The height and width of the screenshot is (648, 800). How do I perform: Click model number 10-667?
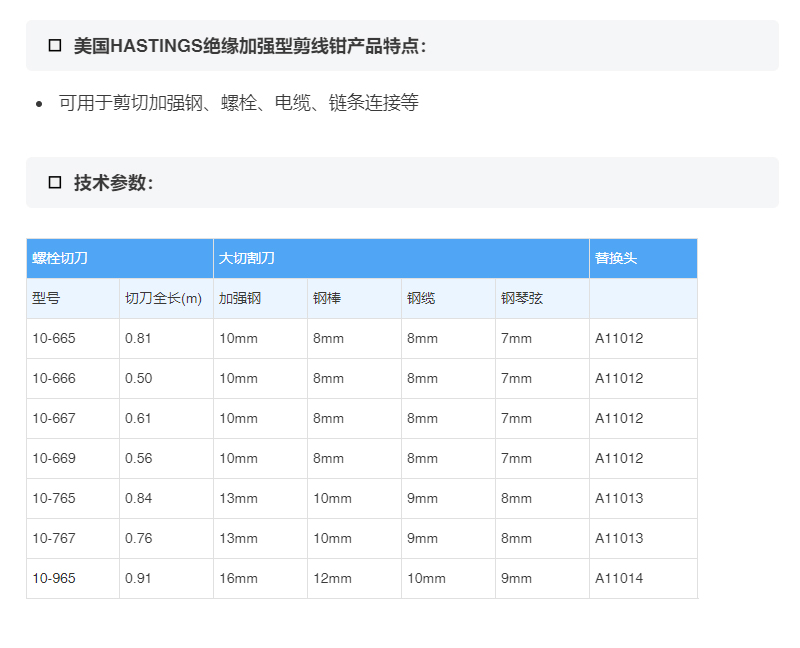click(54, 418)
